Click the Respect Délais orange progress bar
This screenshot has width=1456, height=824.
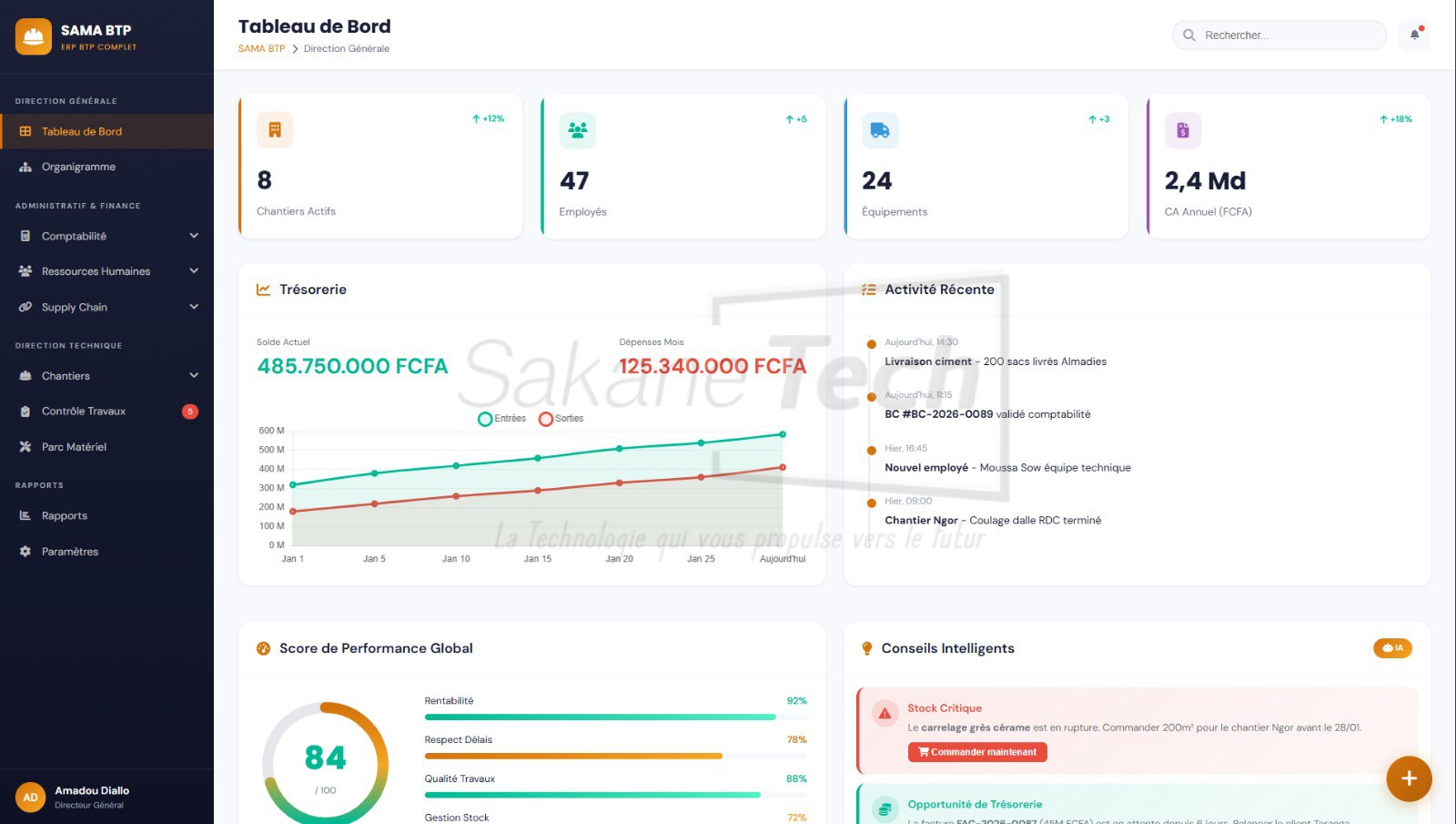pos(615,756)
